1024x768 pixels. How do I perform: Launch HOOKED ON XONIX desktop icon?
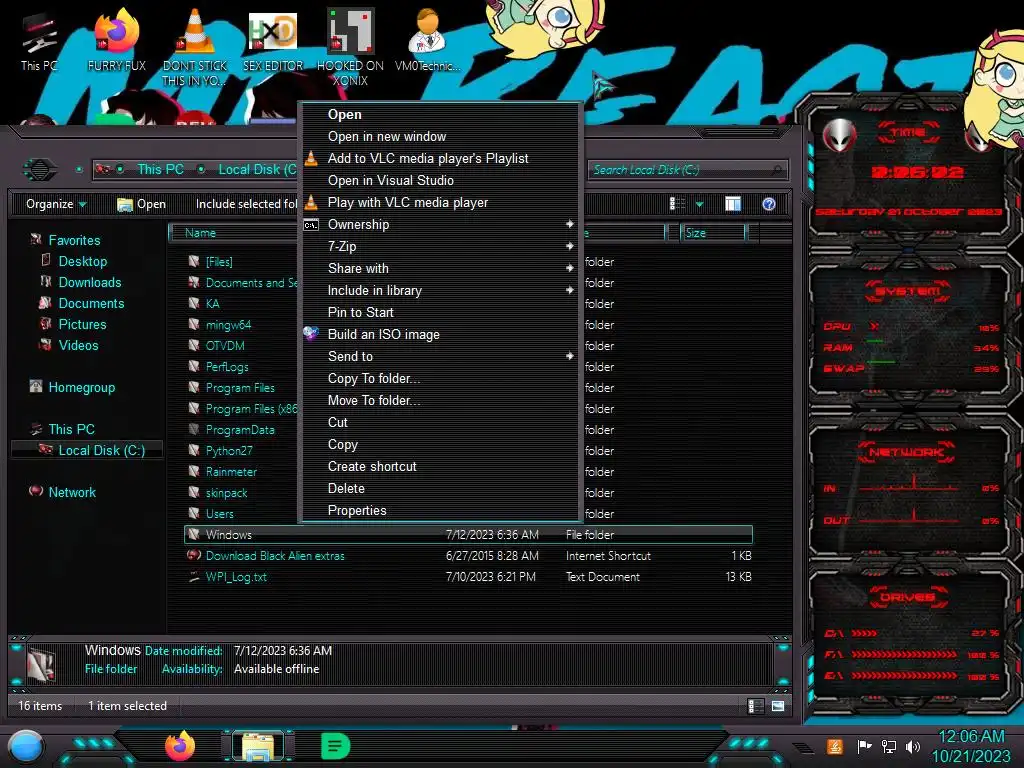click(350, 47)
